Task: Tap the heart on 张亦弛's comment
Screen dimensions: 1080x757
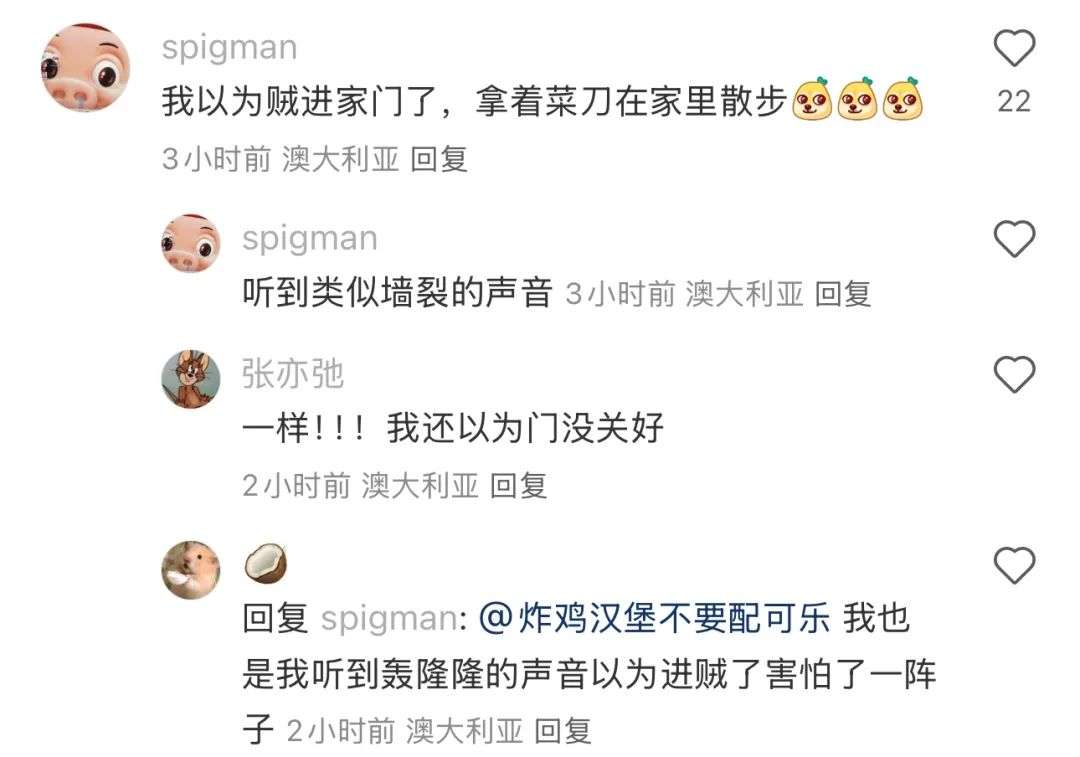Action: point(1015,374)
